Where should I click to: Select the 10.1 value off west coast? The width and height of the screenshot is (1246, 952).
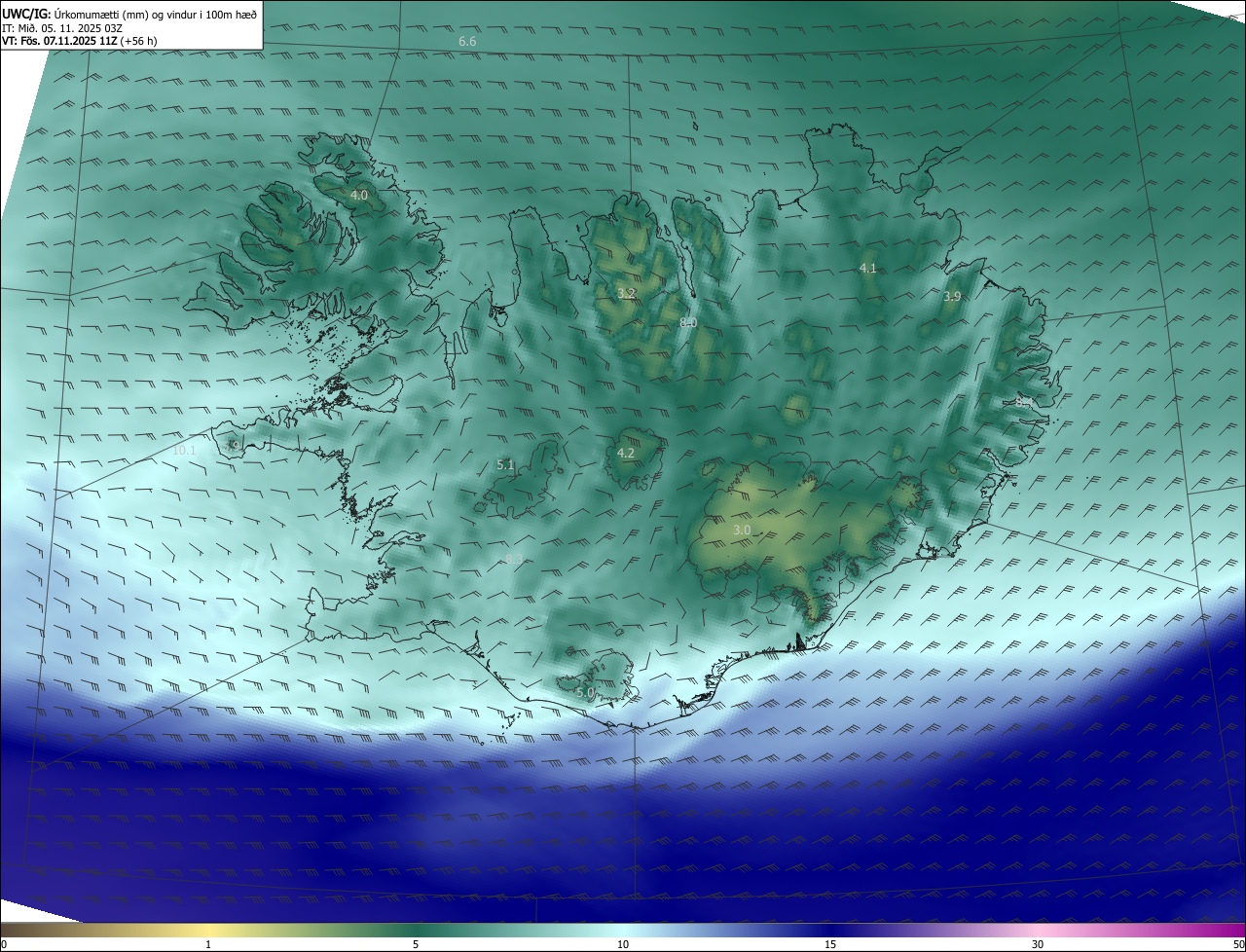click(184, 451)
